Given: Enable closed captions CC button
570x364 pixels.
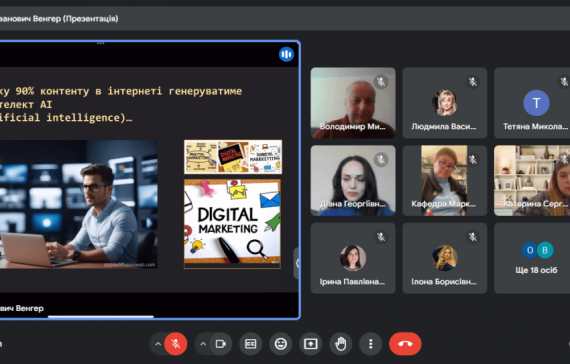Looking at the screenshot, I should (x=250, y=344).
